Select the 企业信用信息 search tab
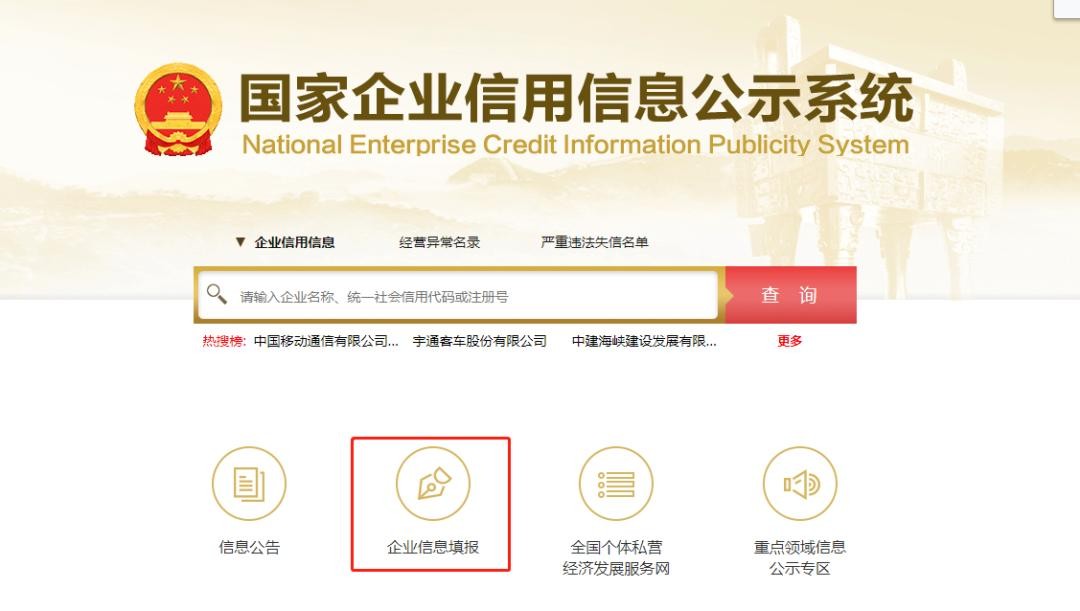The height and width of the screenshot is (611, 1080). (x=294, y=242)
